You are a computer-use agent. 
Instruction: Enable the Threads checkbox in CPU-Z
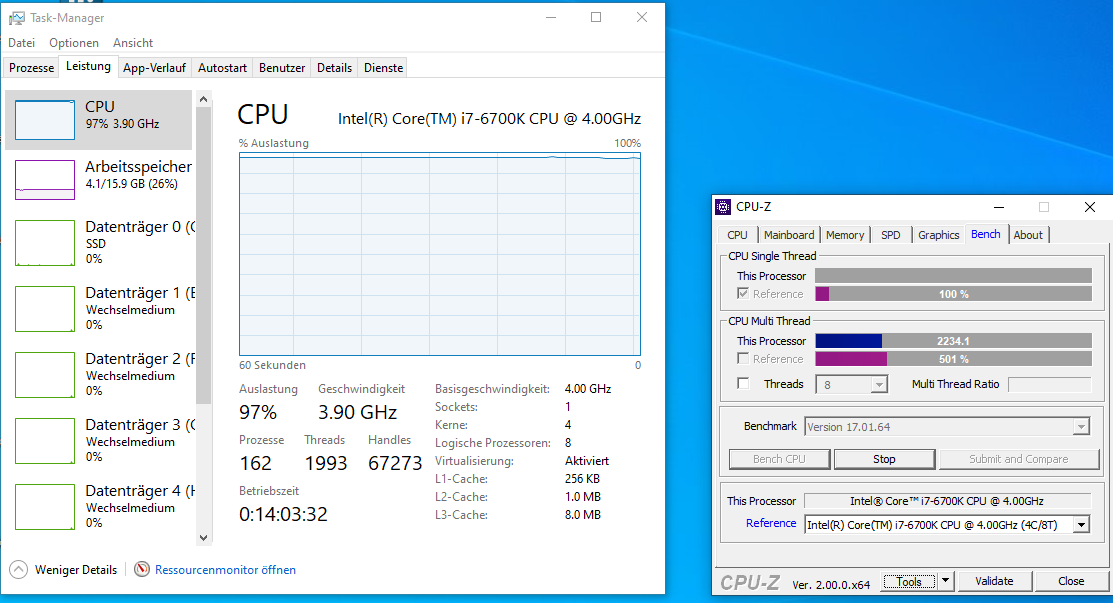click(x=743, y=384)
